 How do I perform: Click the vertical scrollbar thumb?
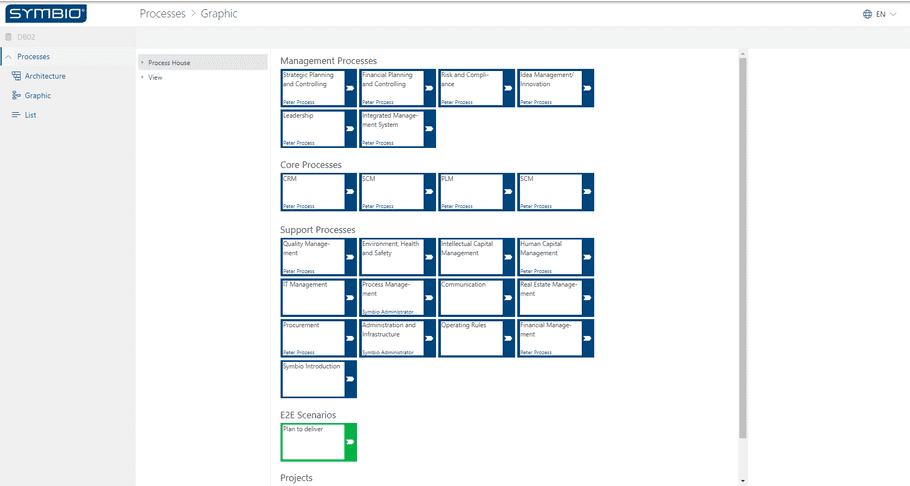click(742, 248)
